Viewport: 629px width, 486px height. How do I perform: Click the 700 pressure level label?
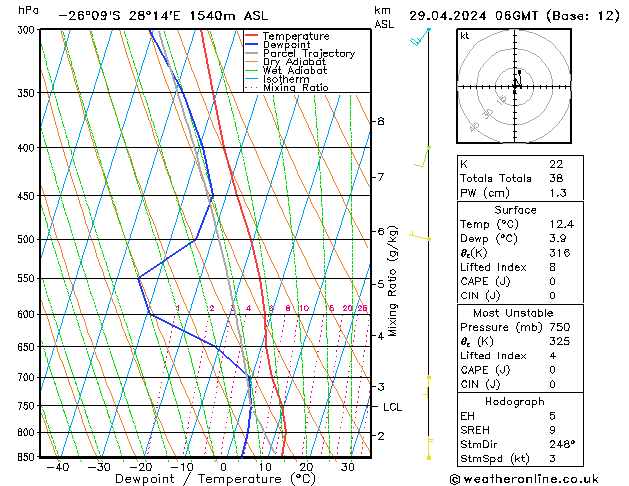[28, 378]
